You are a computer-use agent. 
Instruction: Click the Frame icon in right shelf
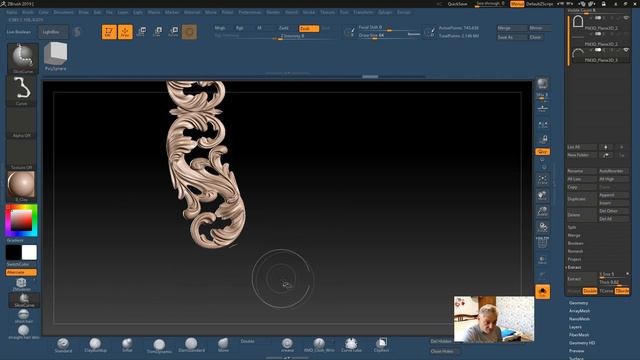pos(542,180)
